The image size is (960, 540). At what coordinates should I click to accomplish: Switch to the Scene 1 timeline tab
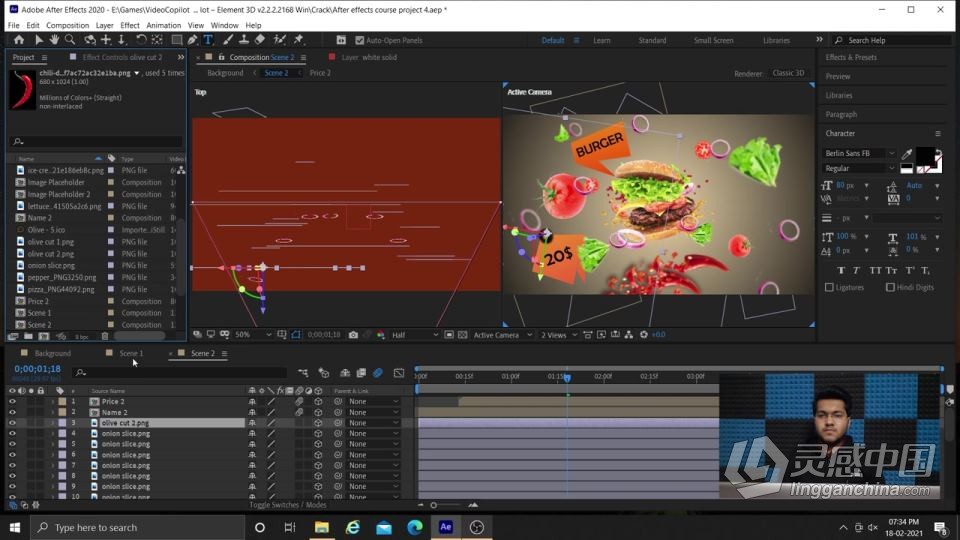click(x=131, y=353)
